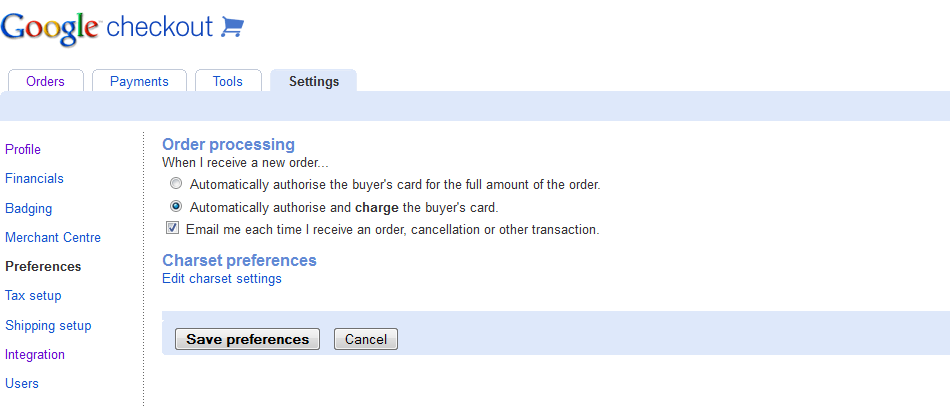Open Integration settings
Viewport: 950px width, 413px height.
[35, 354]
